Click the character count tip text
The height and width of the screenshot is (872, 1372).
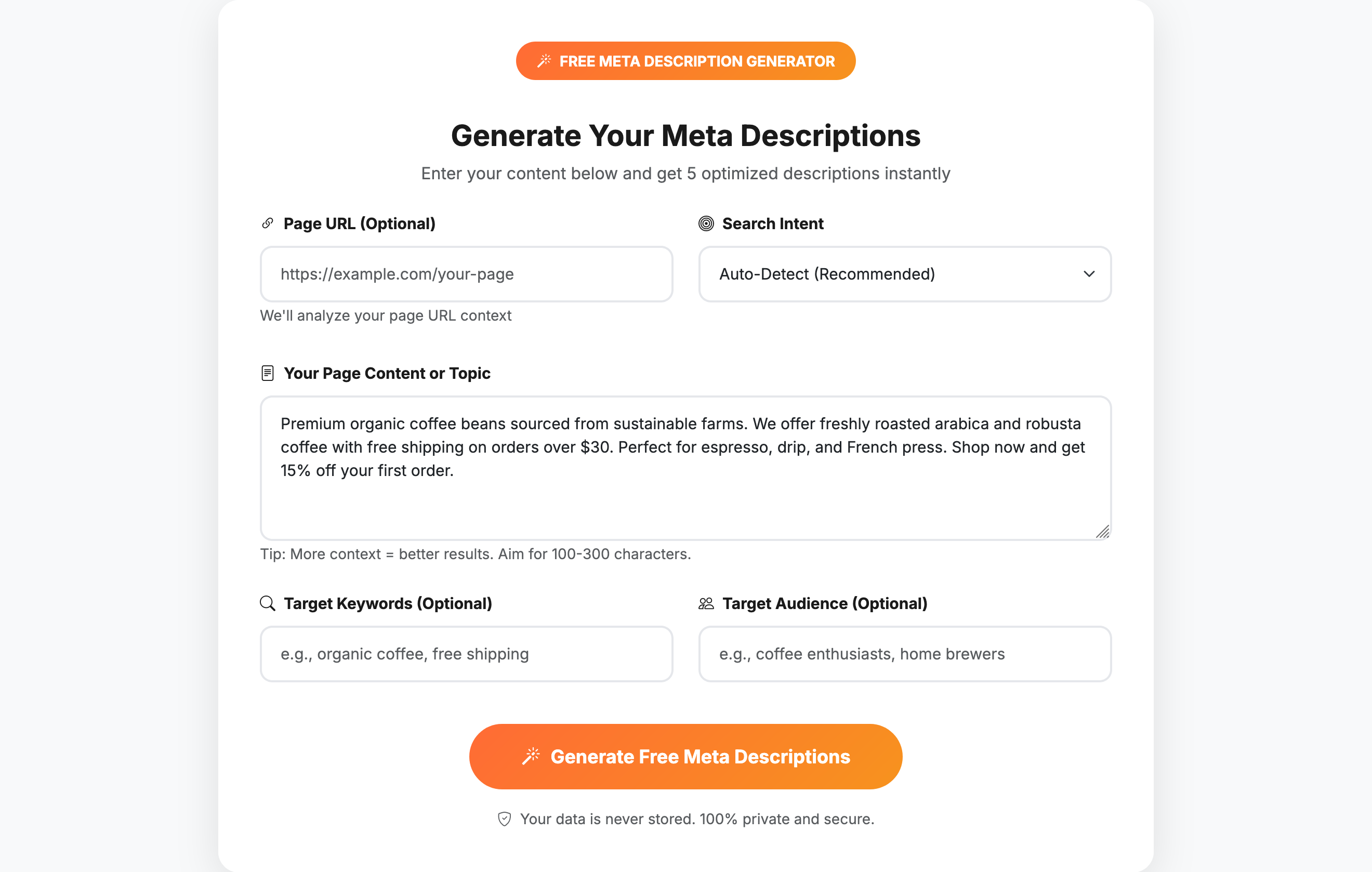point(475,553)
